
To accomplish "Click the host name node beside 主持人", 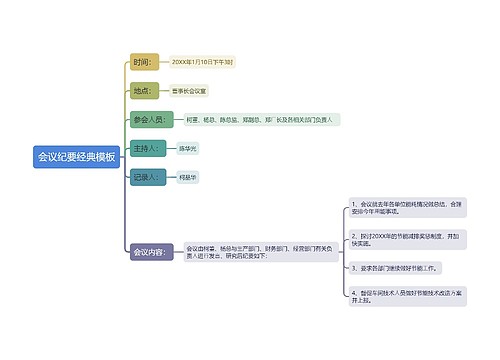I will point(188,148).
